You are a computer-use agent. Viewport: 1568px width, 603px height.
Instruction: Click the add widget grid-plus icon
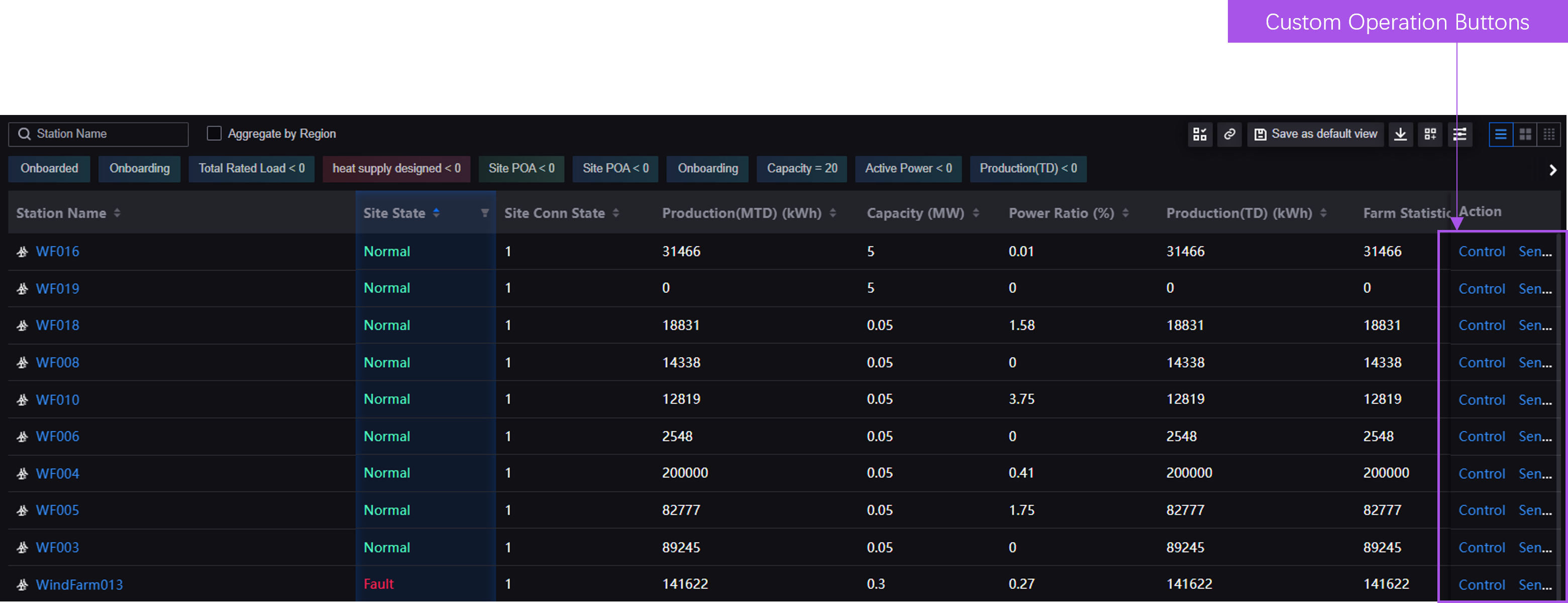coord(1430,134)
